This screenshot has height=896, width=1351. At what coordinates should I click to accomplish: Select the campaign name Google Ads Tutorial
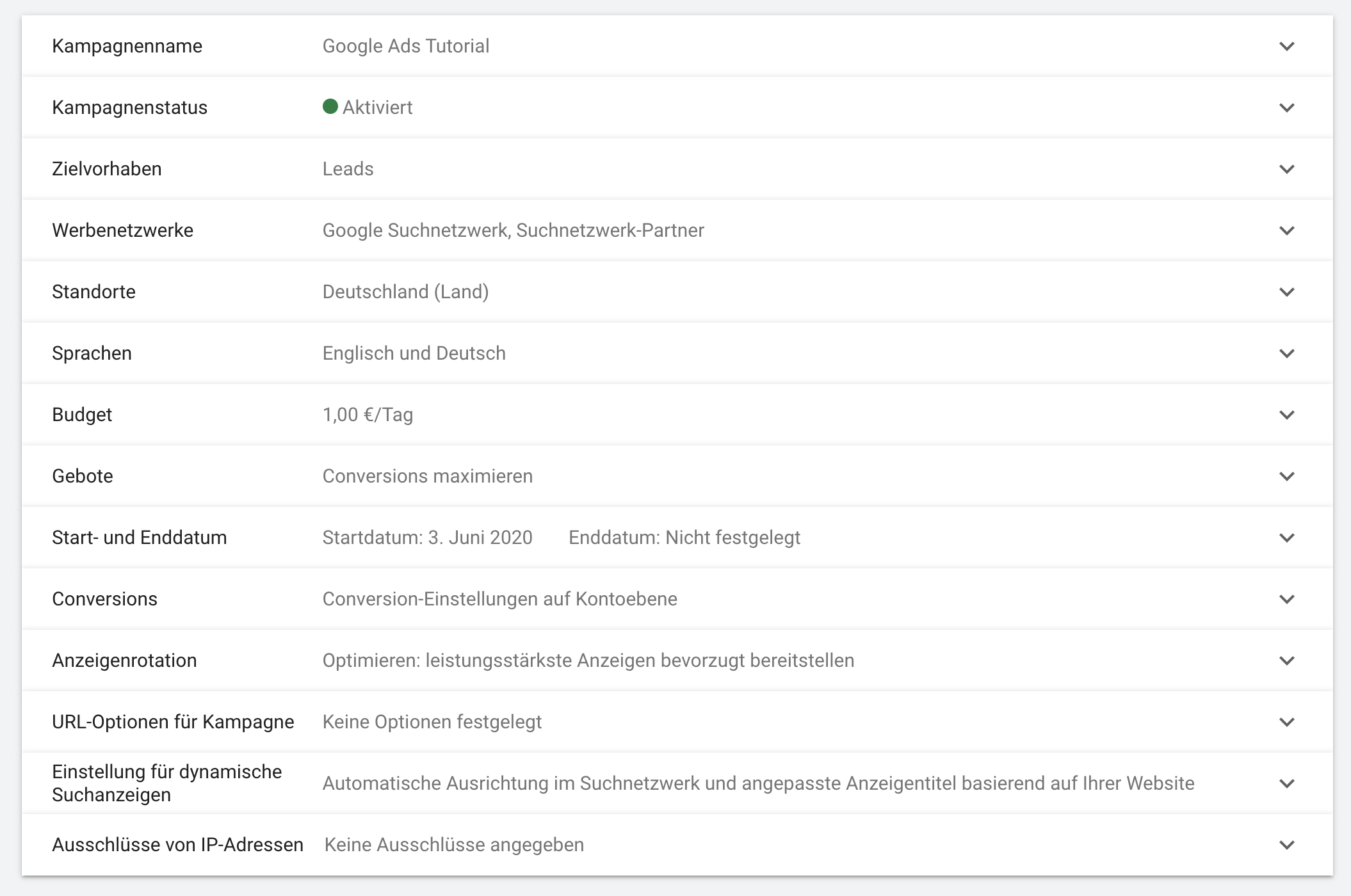[x=406, y=45]
